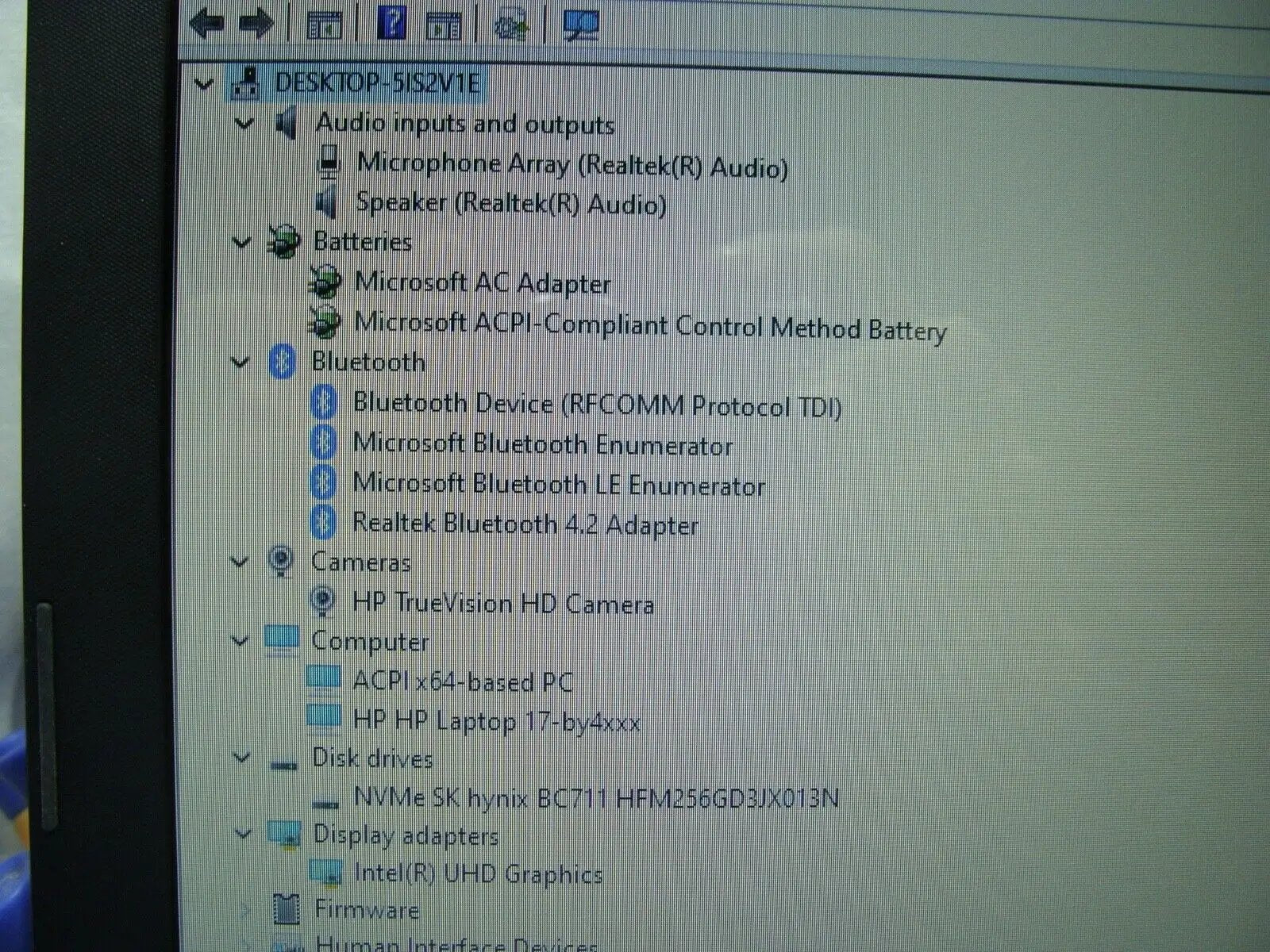1270x952 pixels.
Task: Select the Display adapters category label
Action: coord(406,835)
